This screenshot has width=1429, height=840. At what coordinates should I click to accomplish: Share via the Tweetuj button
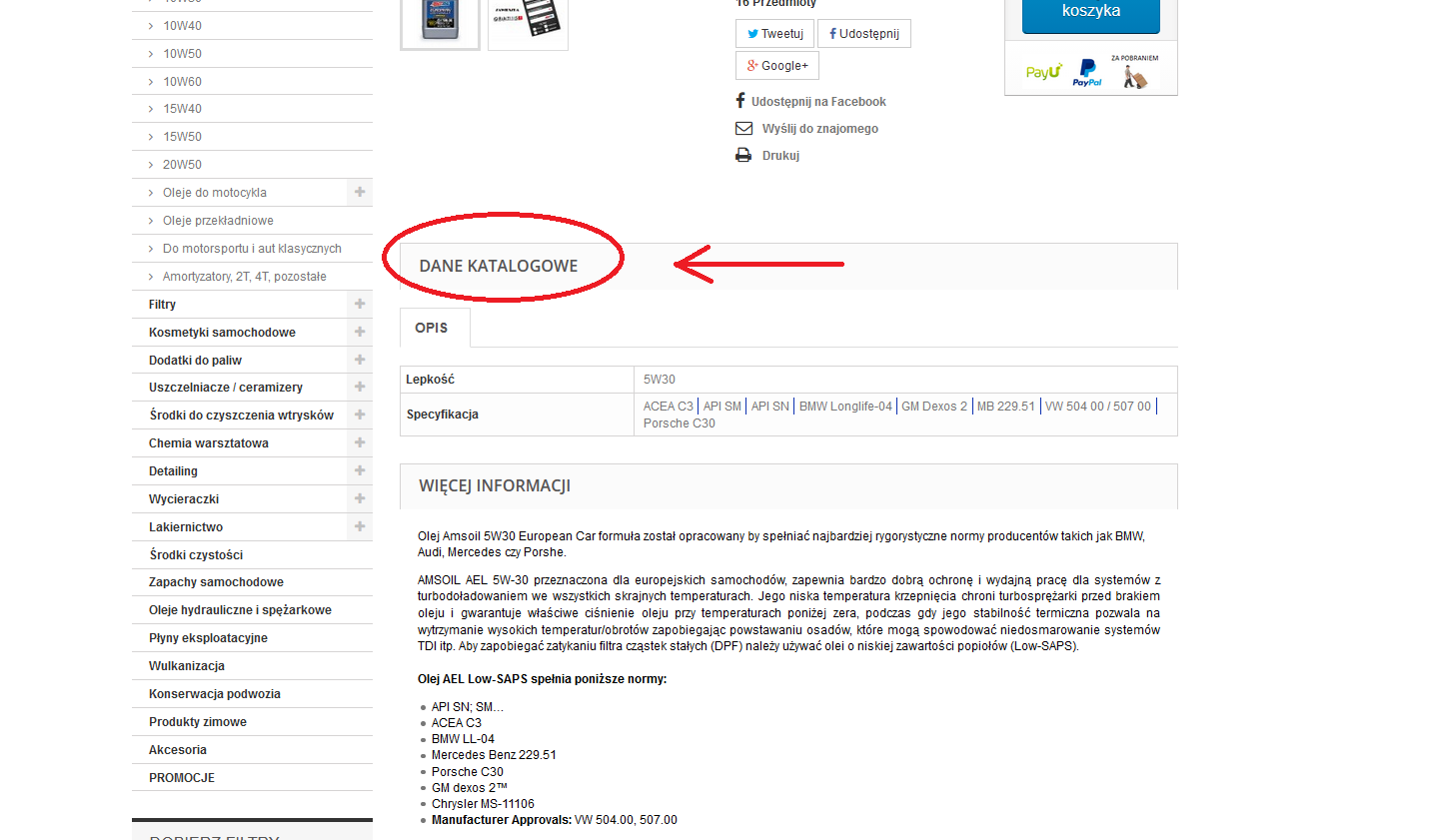(x=775, y=34)
